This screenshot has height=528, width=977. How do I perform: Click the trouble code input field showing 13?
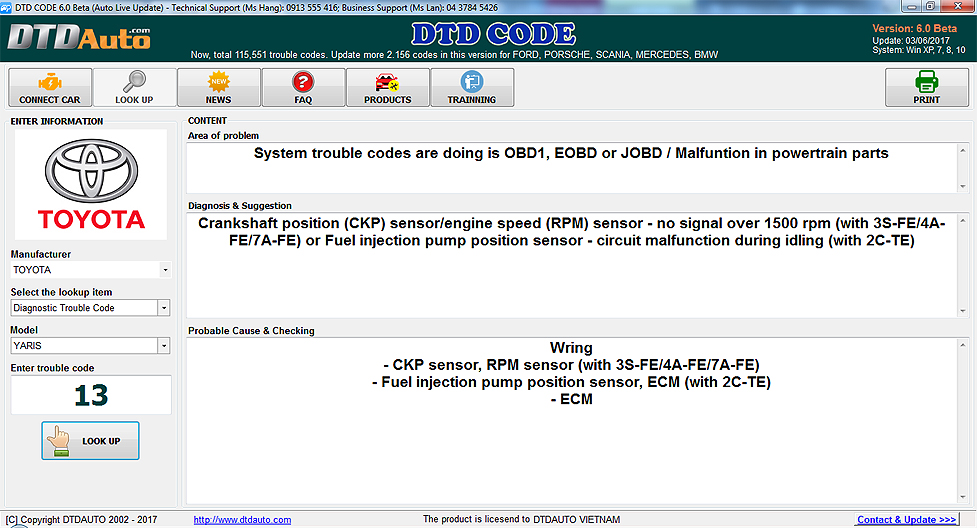(91, 395)
